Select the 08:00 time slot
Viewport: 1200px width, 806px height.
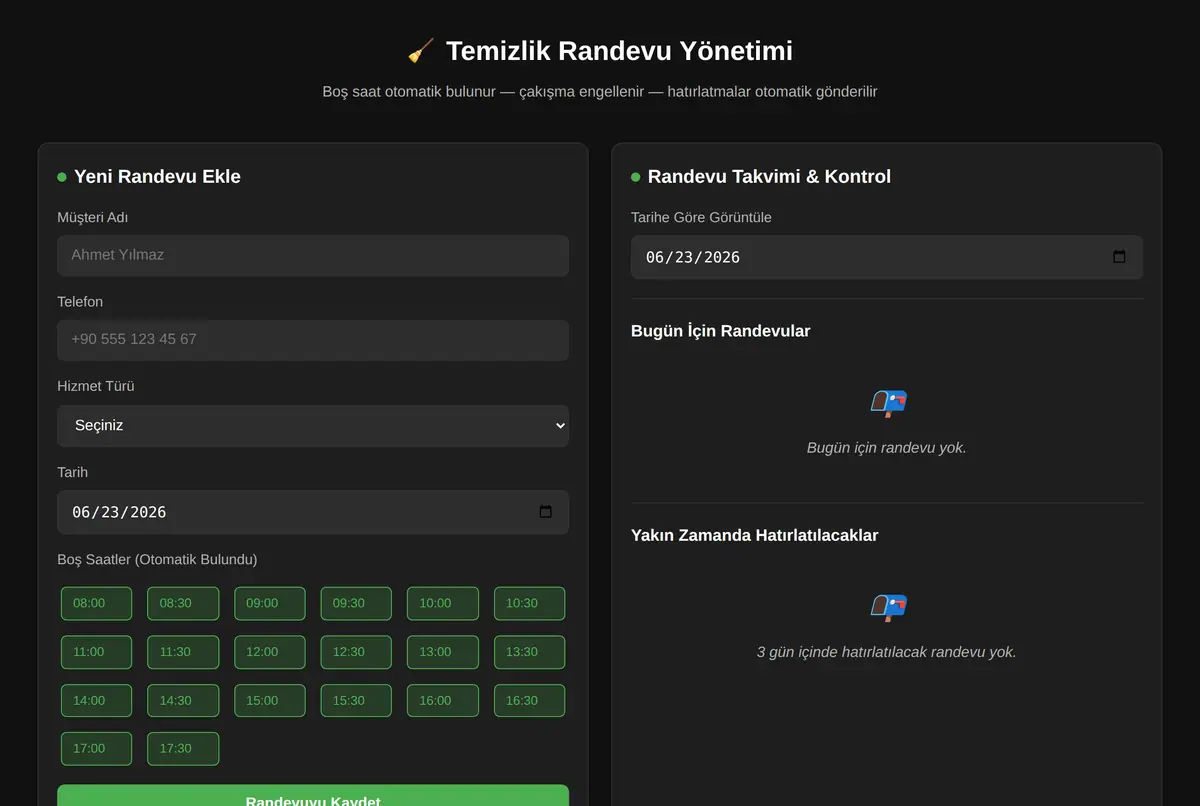96,603
